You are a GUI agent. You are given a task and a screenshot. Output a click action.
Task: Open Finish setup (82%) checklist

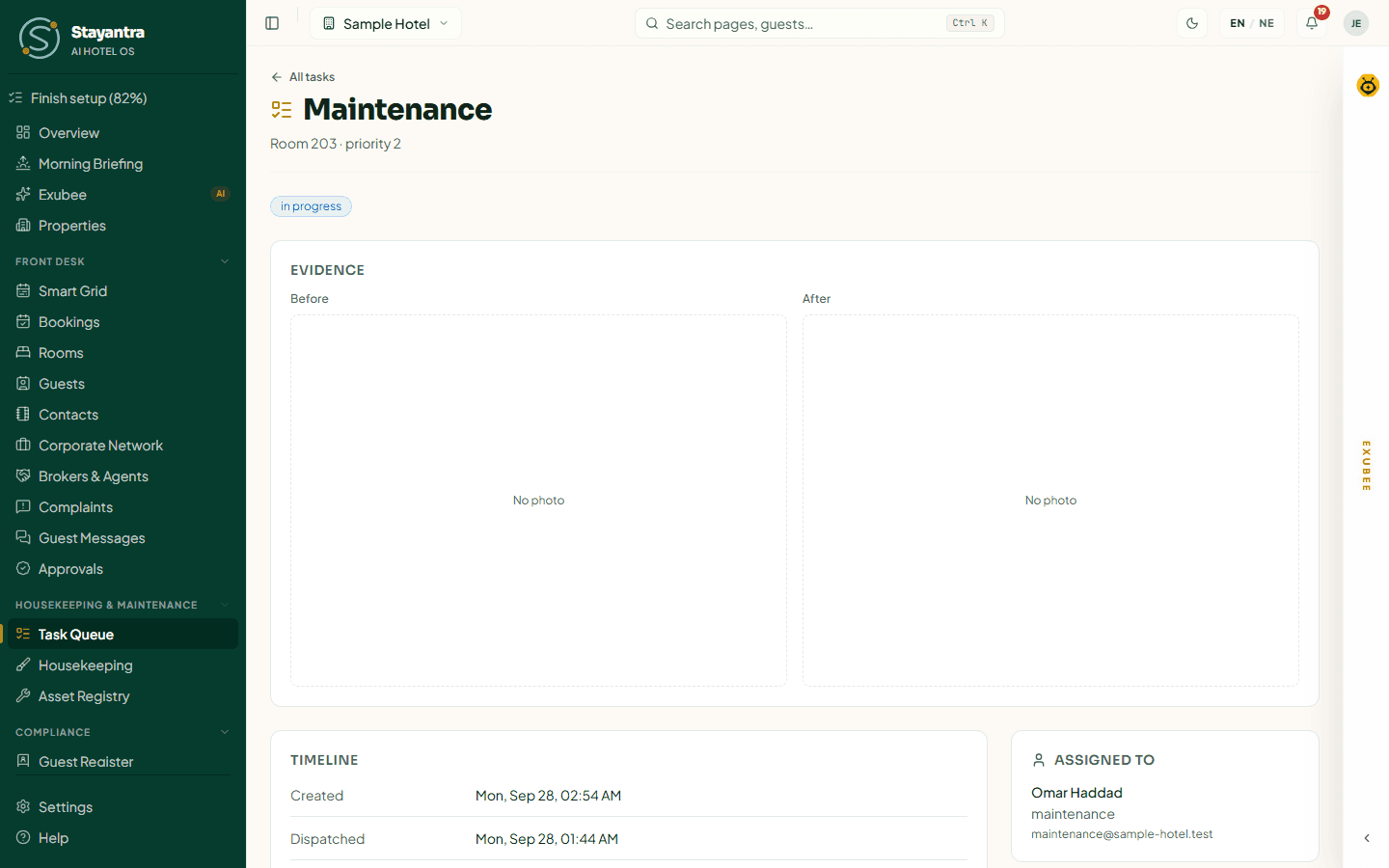click(123, 98)
